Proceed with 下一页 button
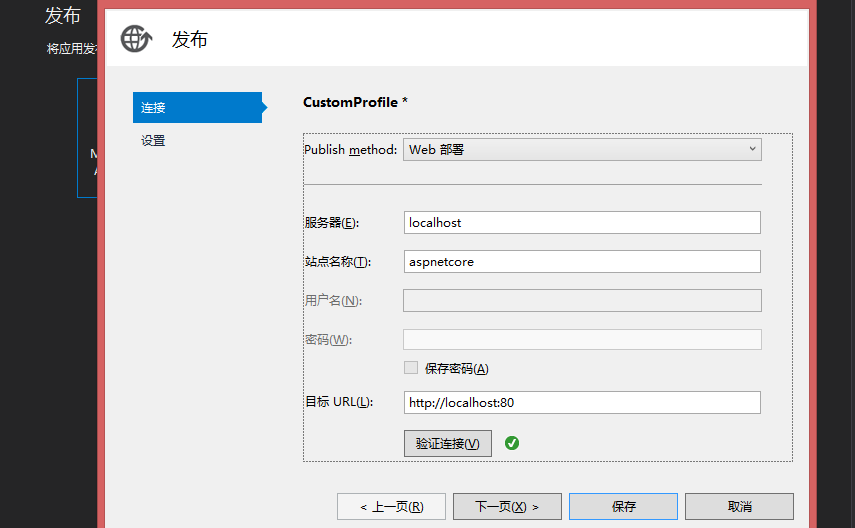 [507, 507]
